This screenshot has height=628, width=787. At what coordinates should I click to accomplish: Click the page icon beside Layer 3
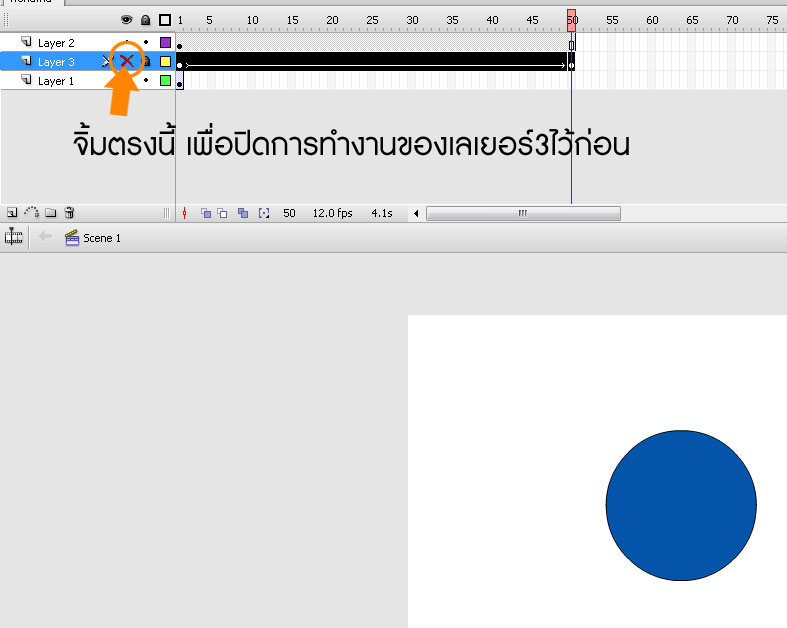[27, 61]
